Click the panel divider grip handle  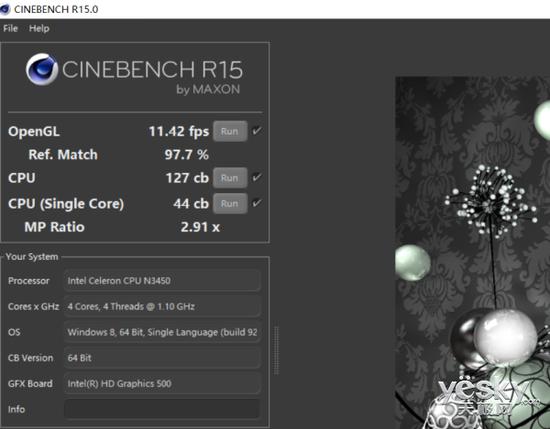276,351
